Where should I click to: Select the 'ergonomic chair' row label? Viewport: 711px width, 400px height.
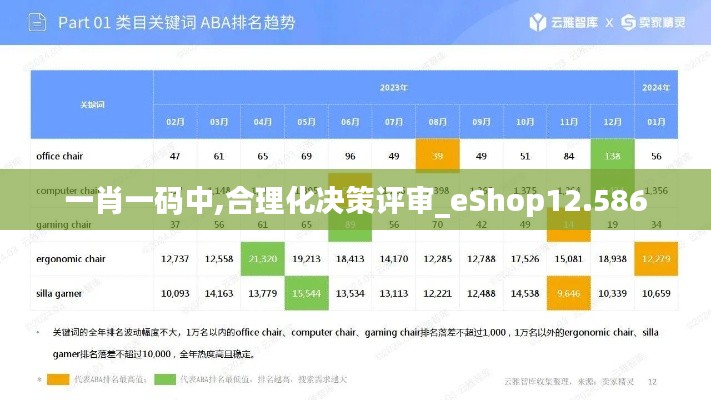(x=71, y=259)
